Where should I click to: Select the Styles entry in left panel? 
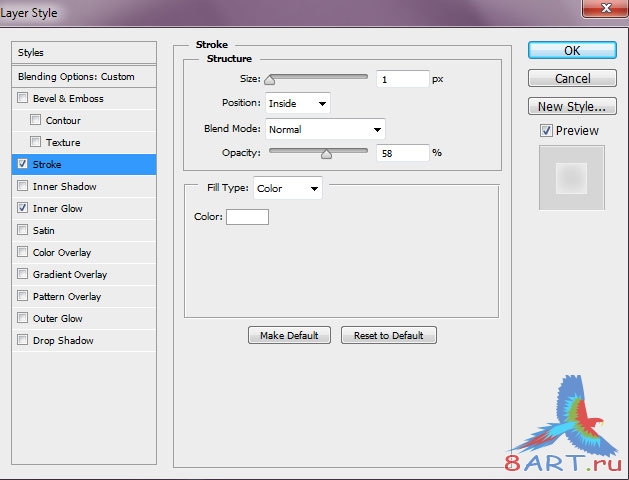[85, 53]
